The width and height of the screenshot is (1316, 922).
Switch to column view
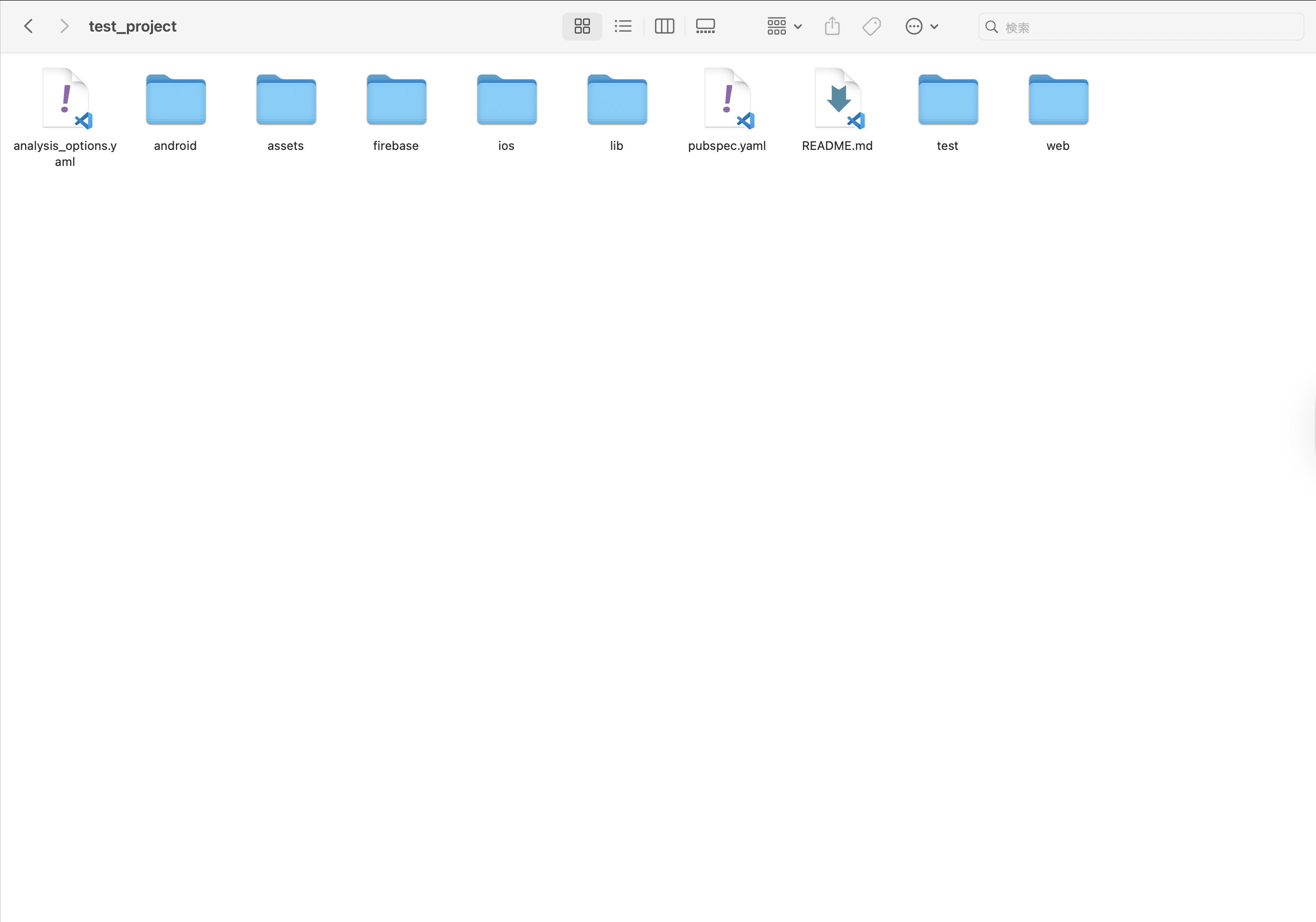click(665, 27)
